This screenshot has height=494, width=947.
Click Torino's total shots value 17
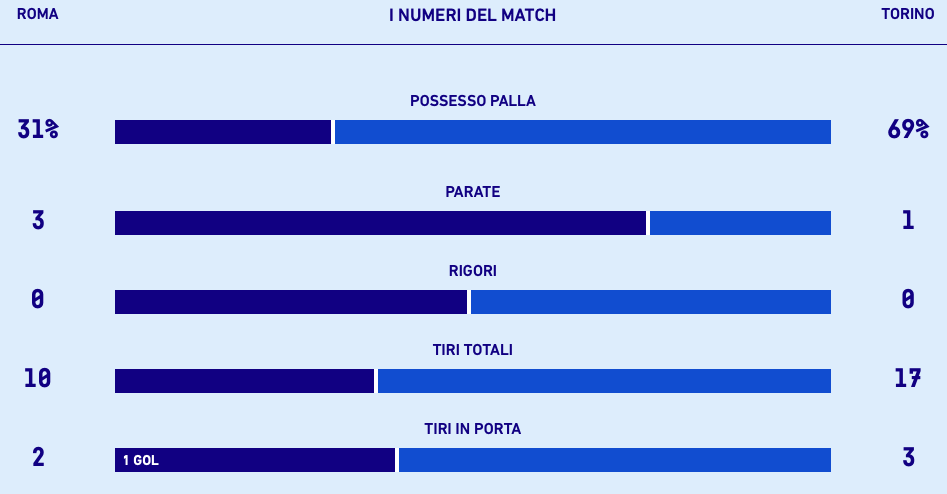point(907,378)
